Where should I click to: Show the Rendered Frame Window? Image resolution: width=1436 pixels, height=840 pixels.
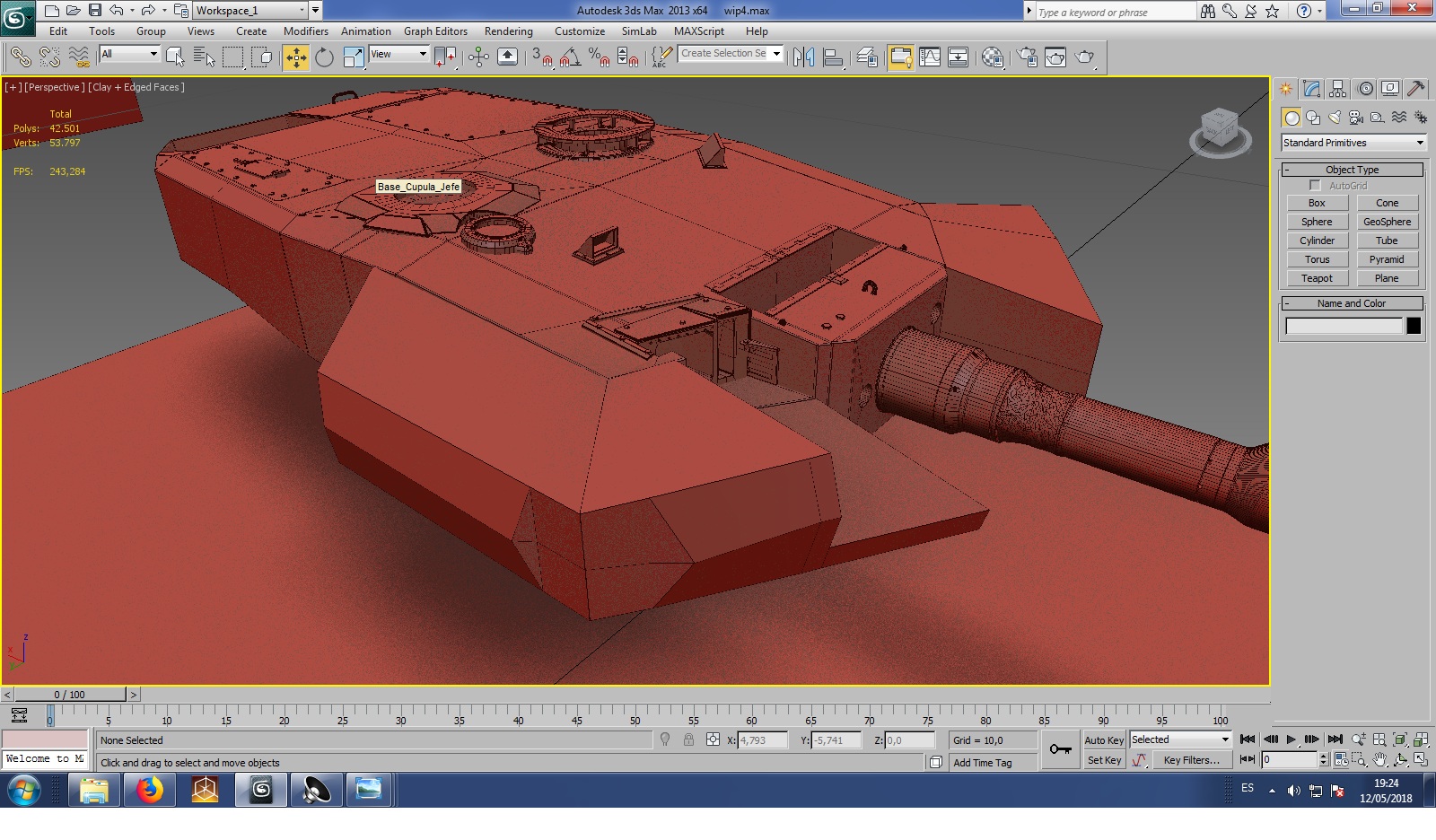(x=1055, y=57)
